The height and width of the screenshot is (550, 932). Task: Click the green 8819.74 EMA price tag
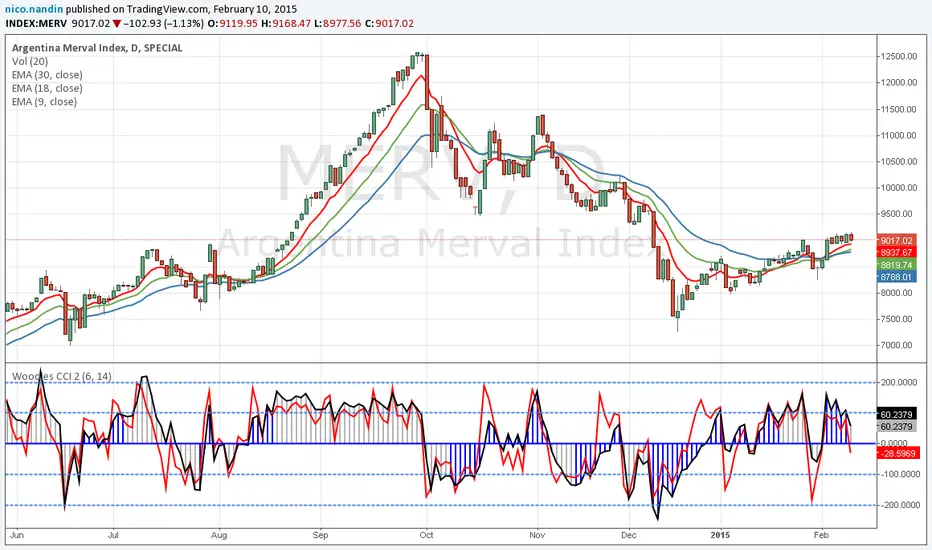tap(896, 265)
